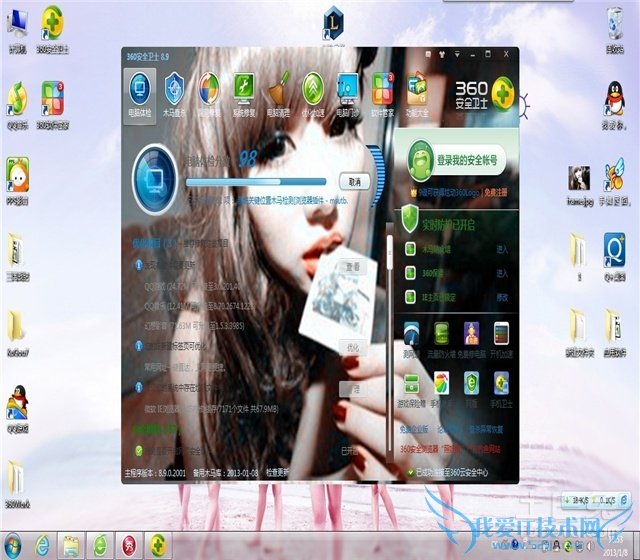Open the 腾讯QQ penguin desktop icon
640x560 pixels.
(614, 106)
